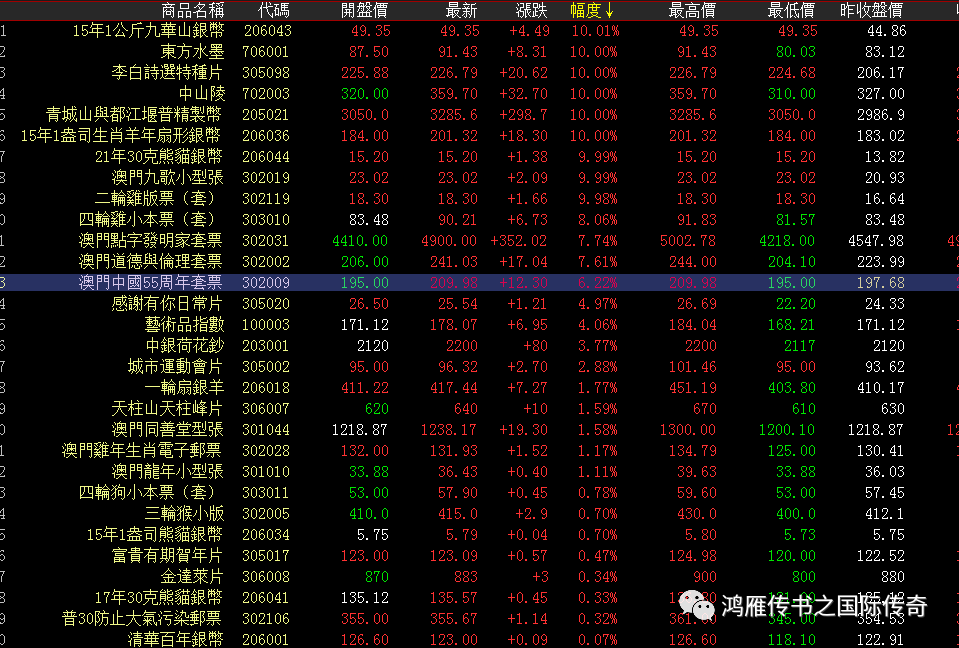Select 一輪扇銀羊 row
This screenshot has height=648, width=959.
pos(480,388)
